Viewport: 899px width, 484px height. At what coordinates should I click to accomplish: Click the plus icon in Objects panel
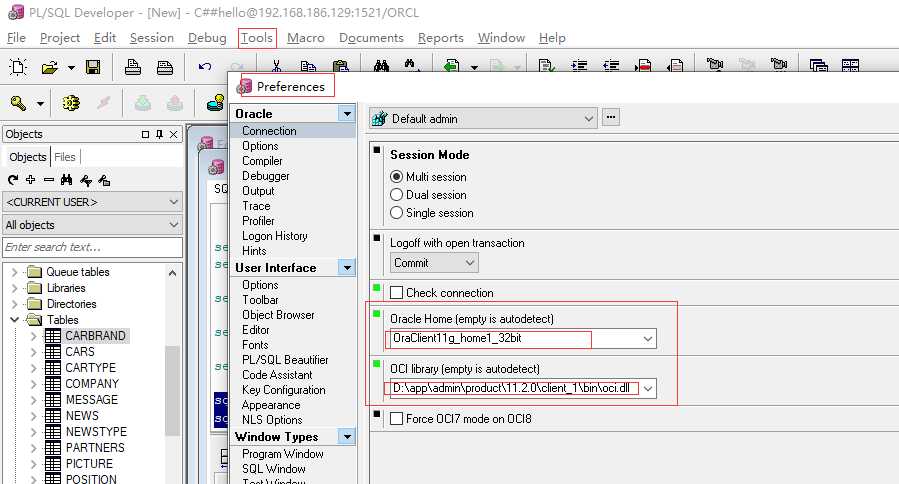tap(31, 180)
